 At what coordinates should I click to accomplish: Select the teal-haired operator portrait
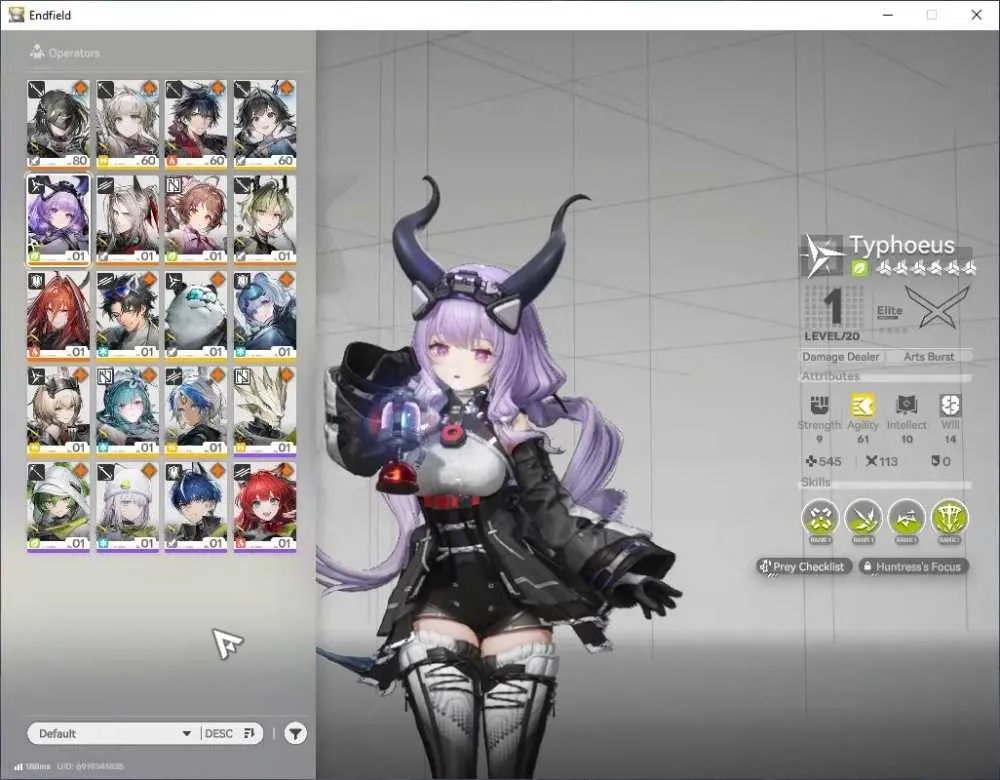(127, 411)
